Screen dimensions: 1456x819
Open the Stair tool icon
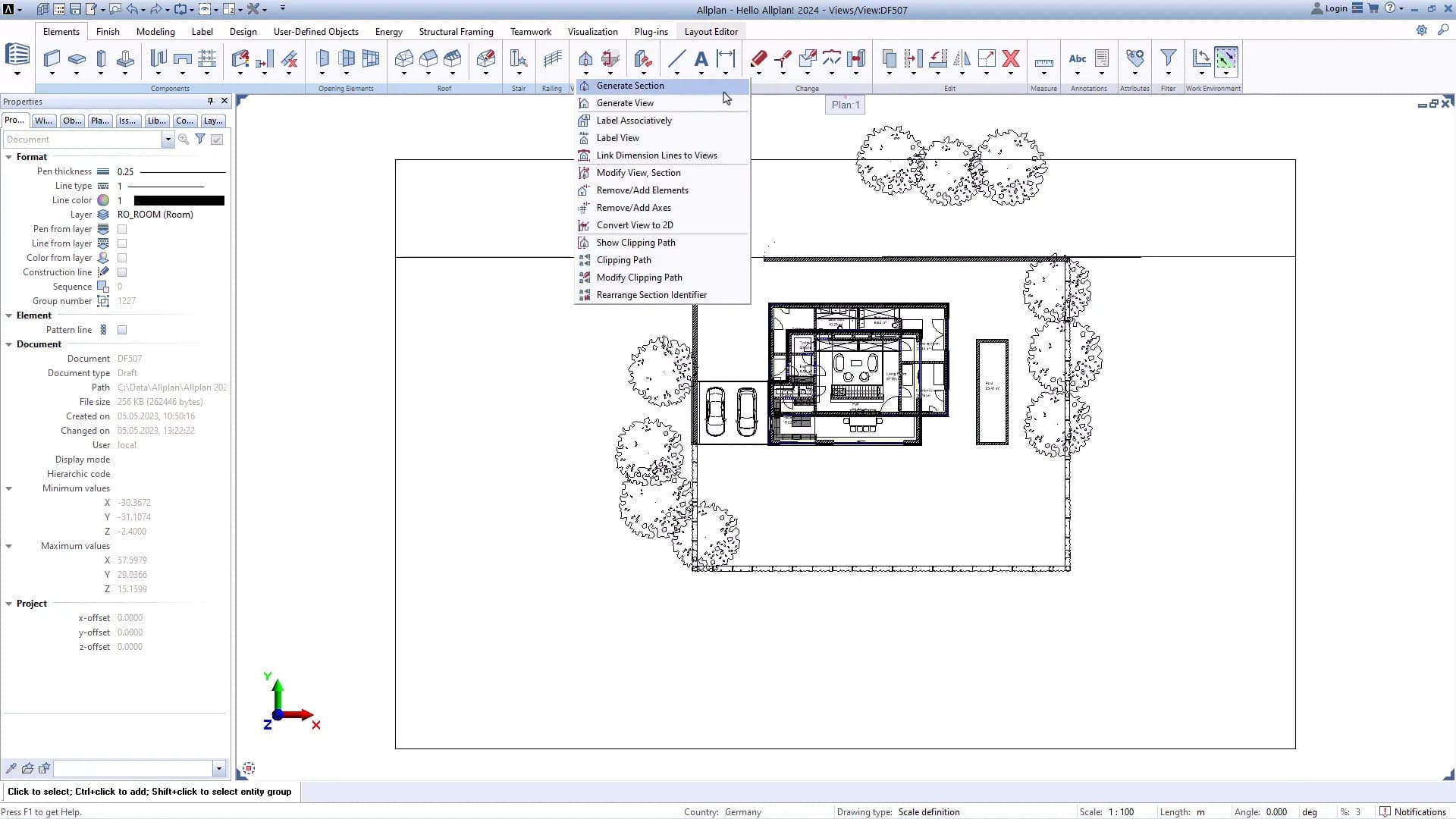(x=518, y=58)
